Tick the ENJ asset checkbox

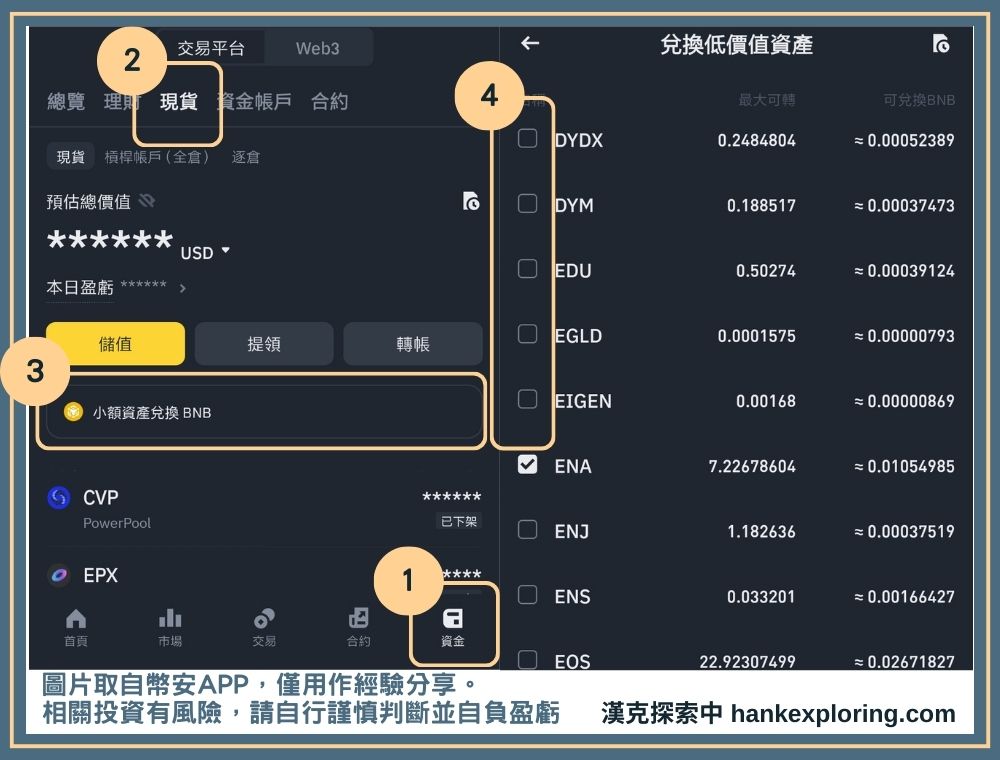(x=527, y=530)
